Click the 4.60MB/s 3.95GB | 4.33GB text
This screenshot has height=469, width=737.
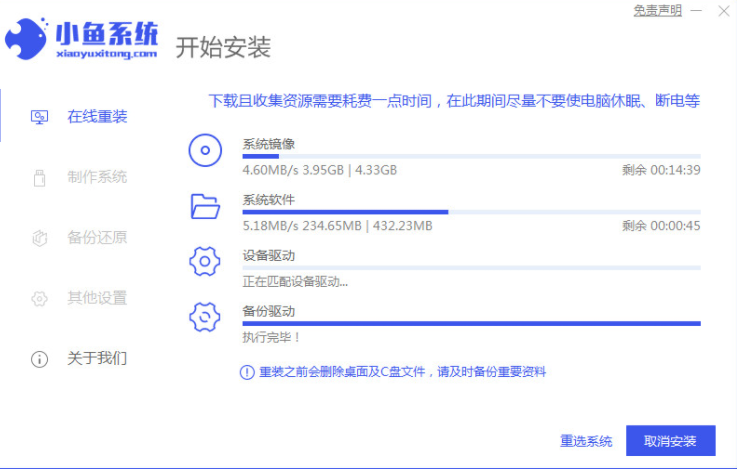click(320, 170)
